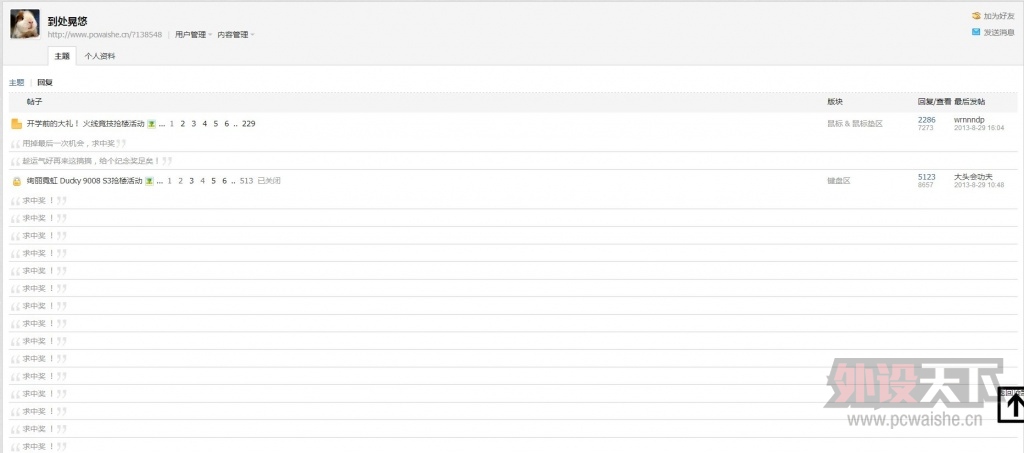Switch to the 个人资料 tab
The width and height of the screenshot is (1024, 453).
pyautogui.click(x=99, y=56)
